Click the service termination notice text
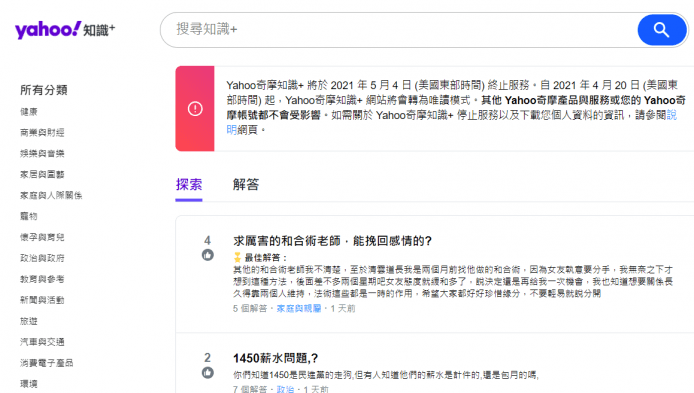 456,107
